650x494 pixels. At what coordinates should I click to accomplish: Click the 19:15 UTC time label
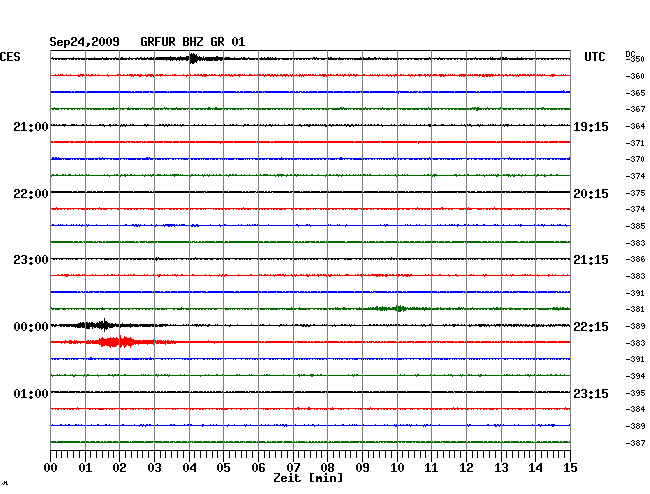click(x=591, y=127)
